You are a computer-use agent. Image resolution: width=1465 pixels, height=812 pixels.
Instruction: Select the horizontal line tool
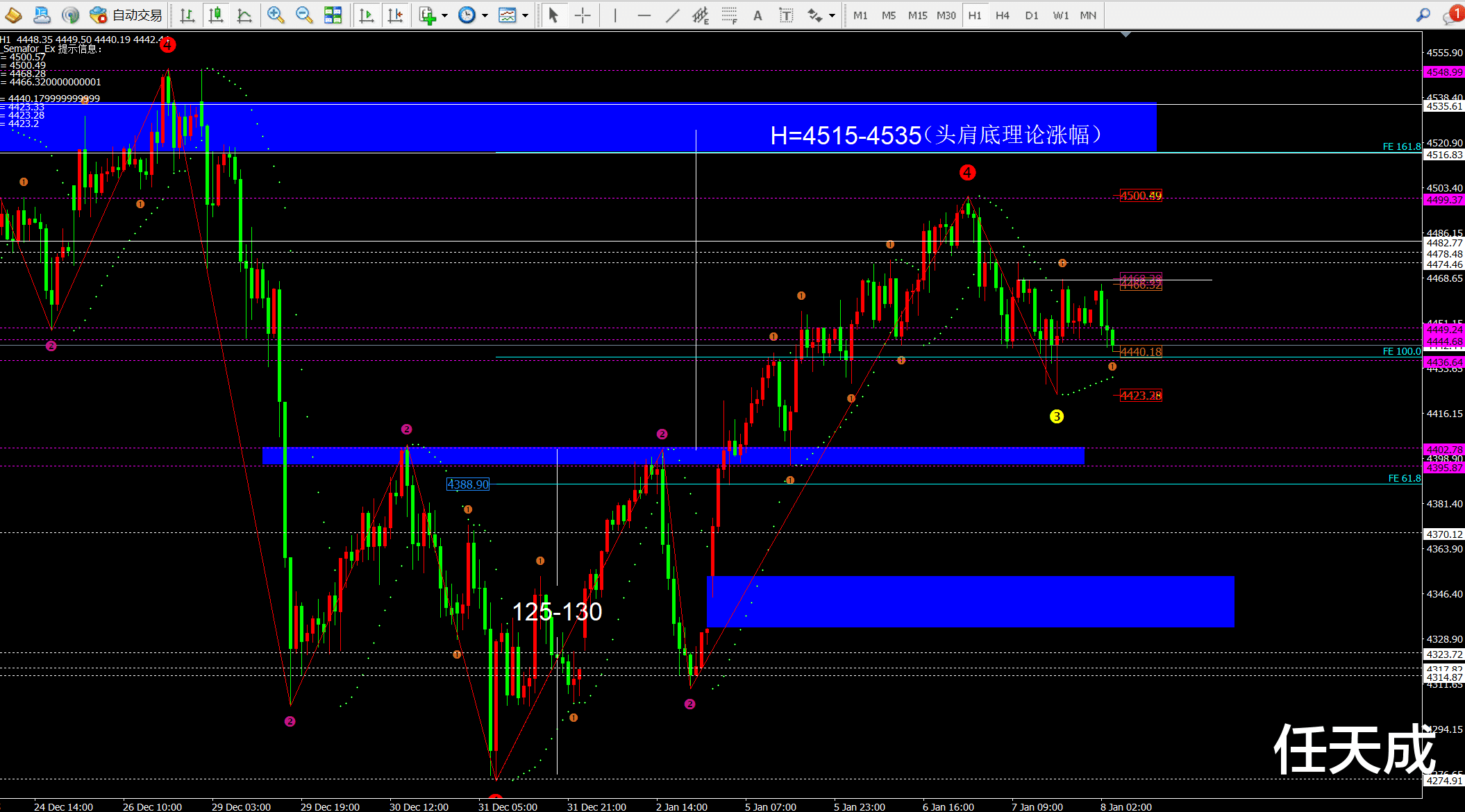click(x=644, y=15)
